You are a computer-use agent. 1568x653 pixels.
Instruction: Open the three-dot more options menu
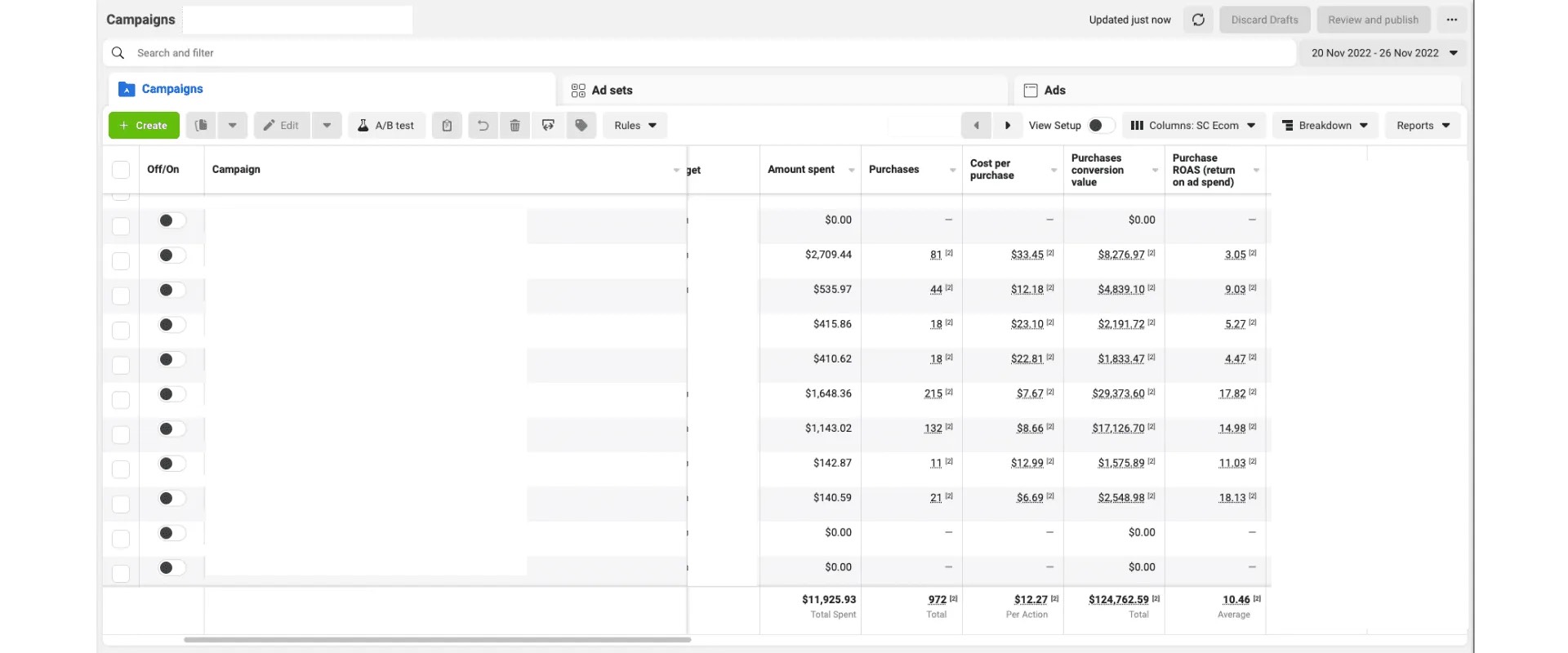point(1451,20)
